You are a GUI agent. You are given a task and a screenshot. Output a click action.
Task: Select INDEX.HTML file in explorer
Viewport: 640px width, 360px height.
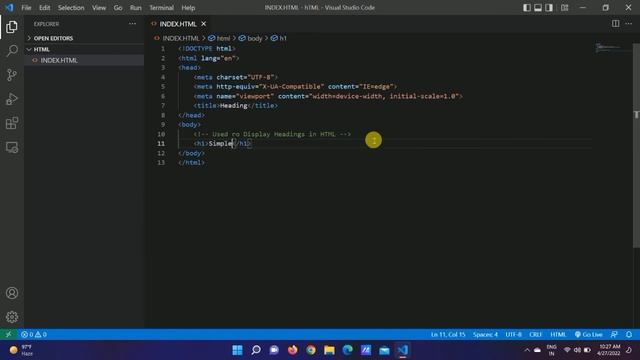[84, 60]
